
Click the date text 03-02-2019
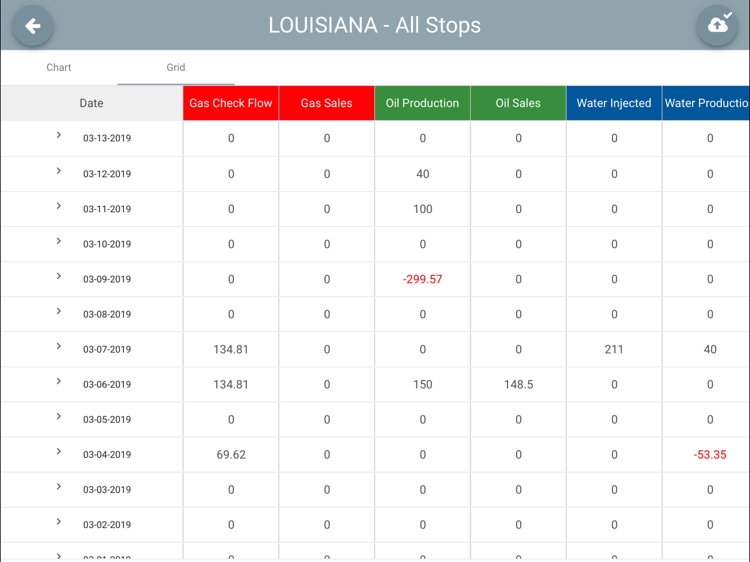coord(107,525)
